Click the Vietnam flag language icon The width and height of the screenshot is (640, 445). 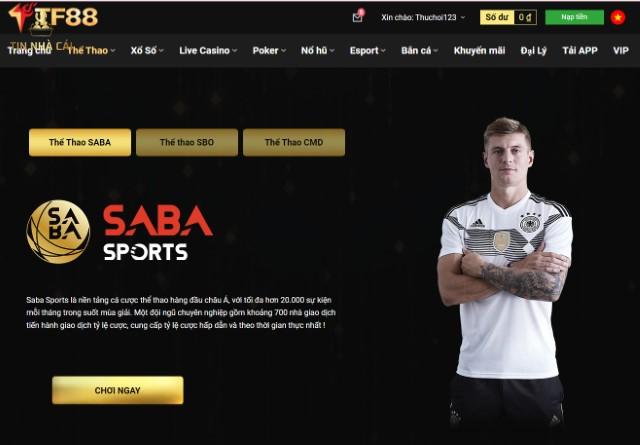tap(618, 17)
